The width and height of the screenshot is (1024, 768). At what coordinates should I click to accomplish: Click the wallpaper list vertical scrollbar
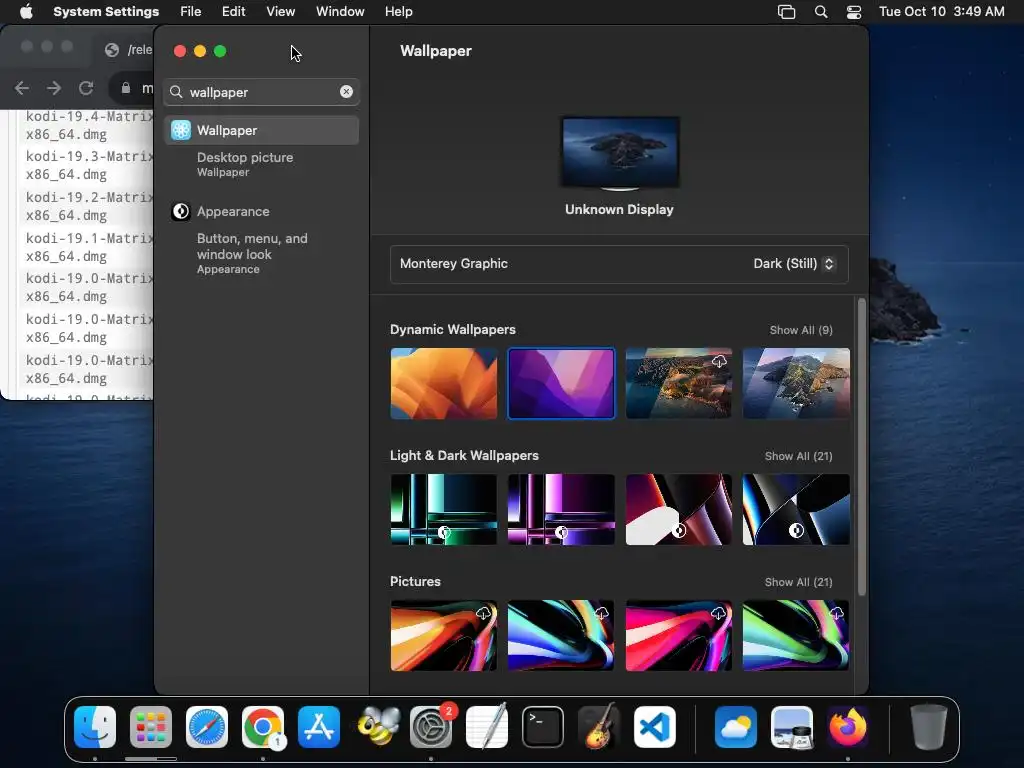(861, 447)
